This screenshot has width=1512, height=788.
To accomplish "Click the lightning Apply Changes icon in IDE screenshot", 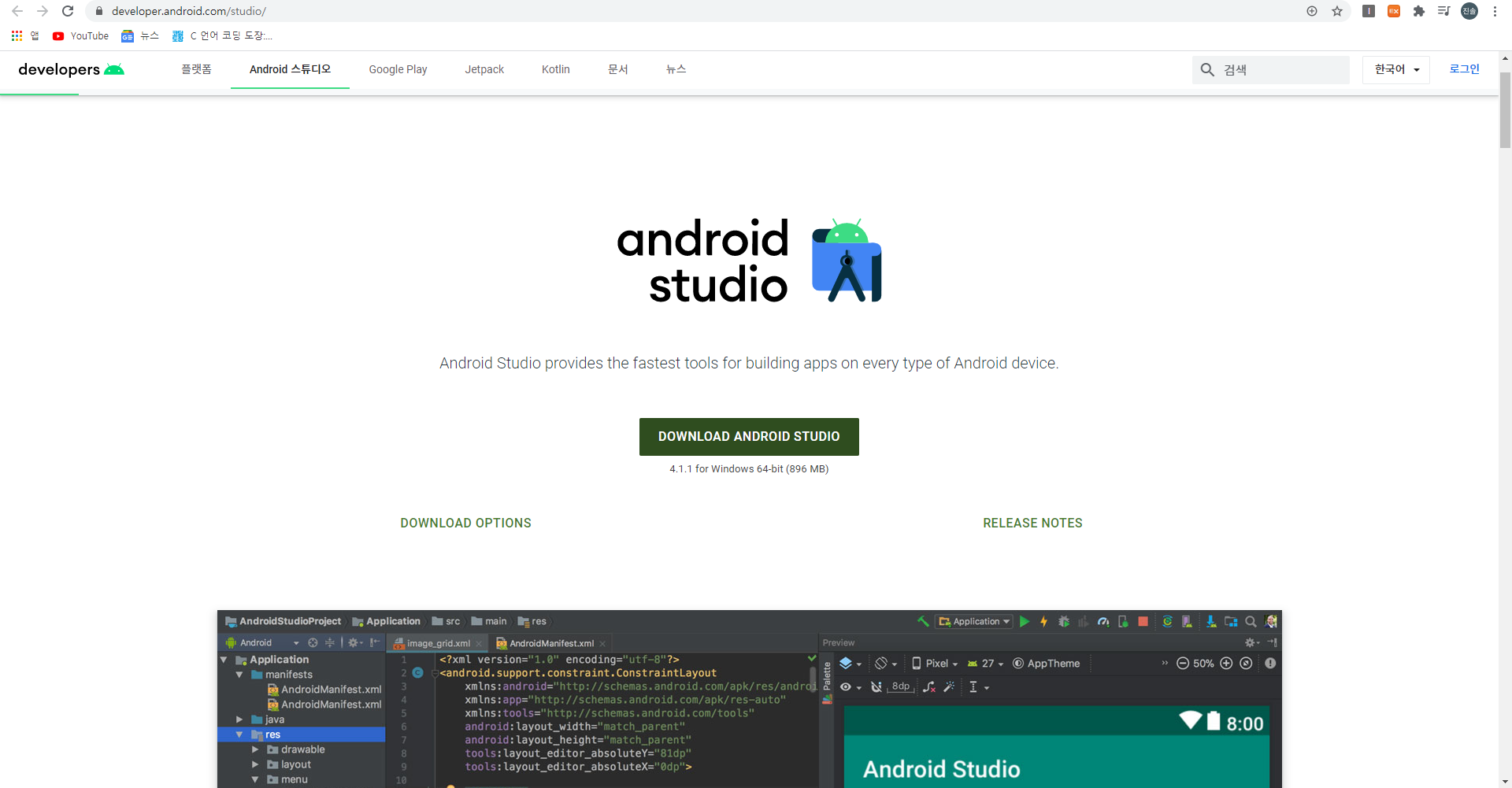I will pyautogui.click(x=1044, y=622).
